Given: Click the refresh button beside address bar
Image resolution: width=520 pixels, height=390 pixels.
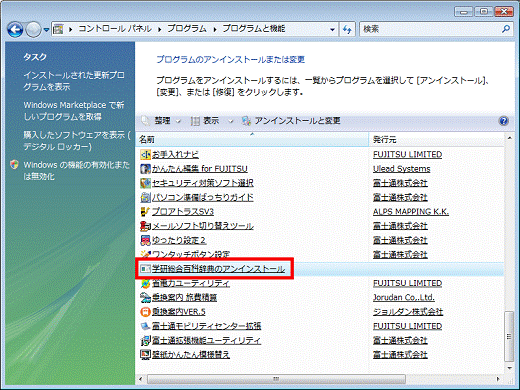Looking at the screenshot, I should [x=347, y=29].
